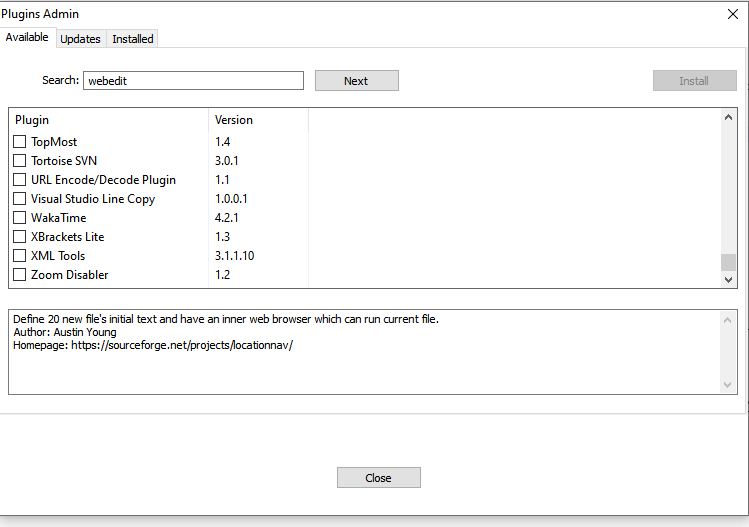749x527 pixels.
Task: Click version 1.1 of URL Encode/Decode Plugin
Action: 223,180
